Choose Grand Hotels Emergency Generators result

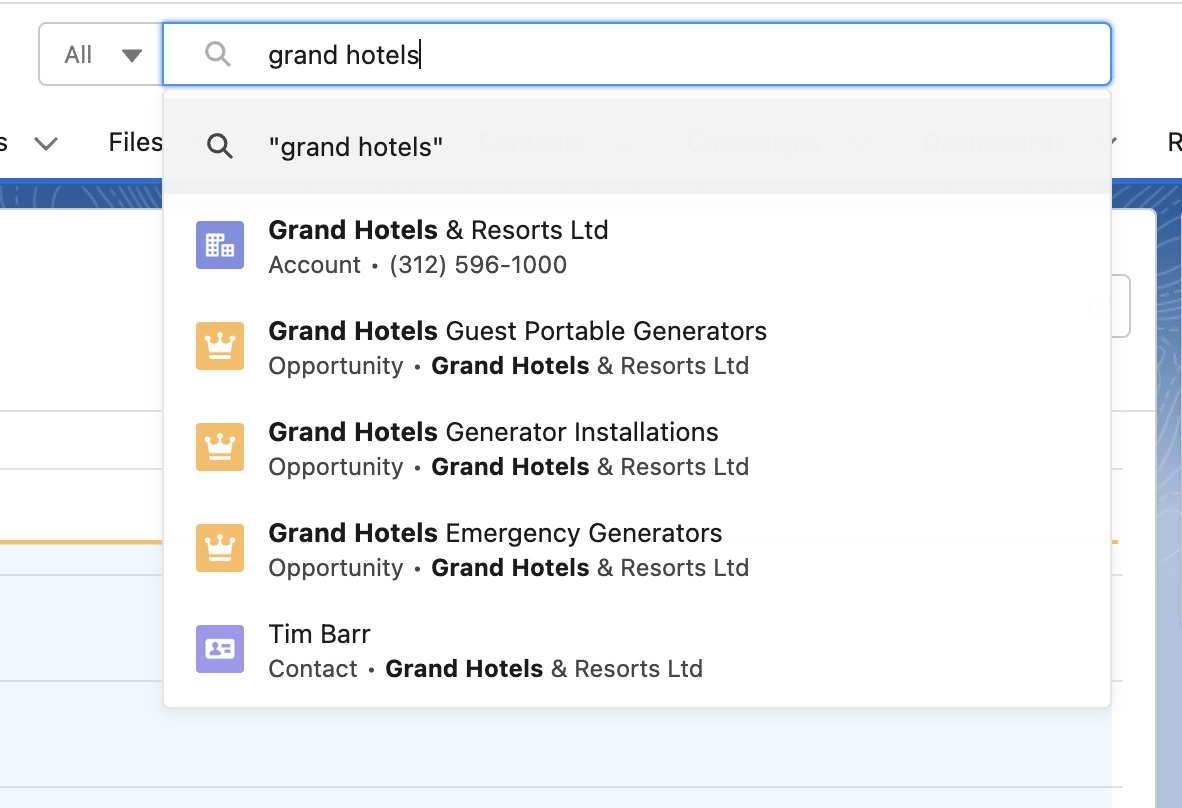pos(495,534)
